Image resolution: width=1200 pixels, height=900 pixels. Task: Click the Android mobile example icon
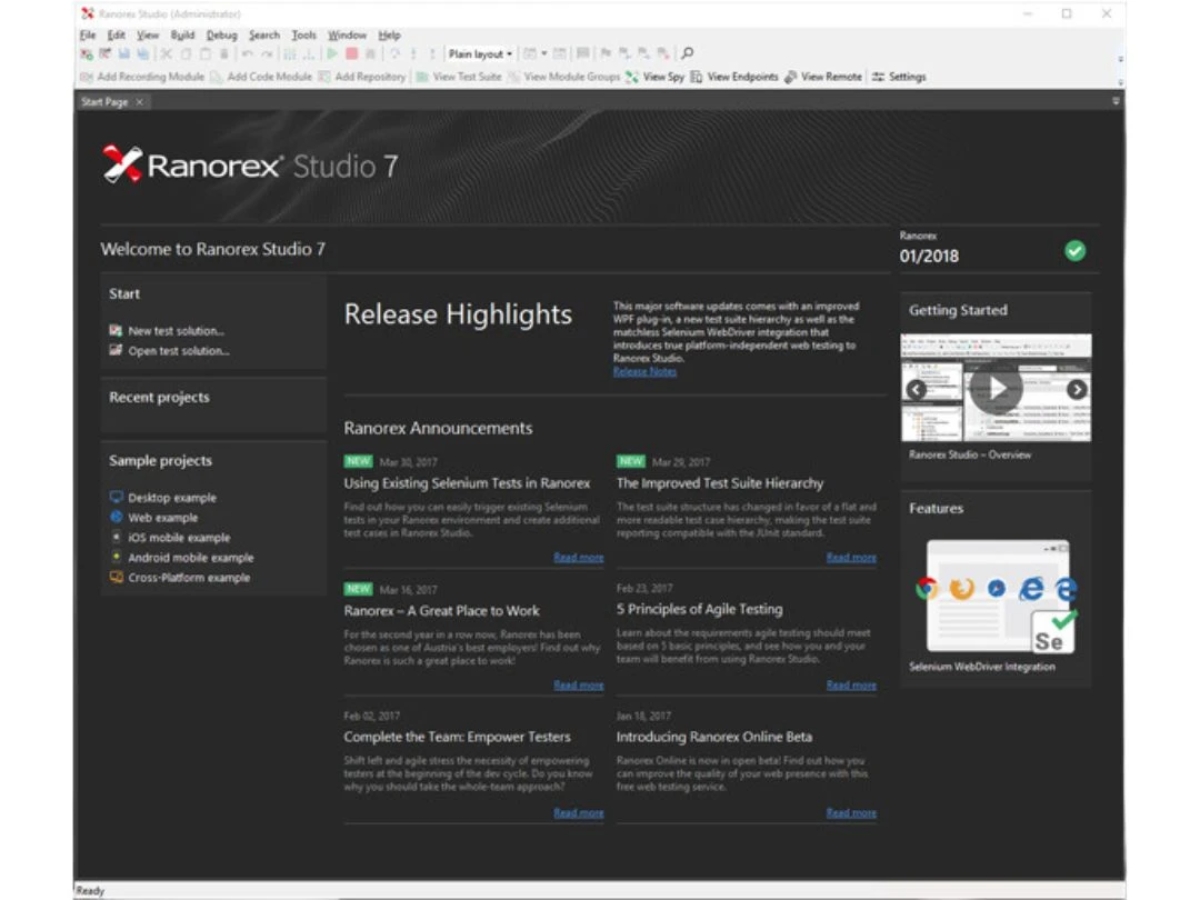pyautogui.click(x=116, y=557)
